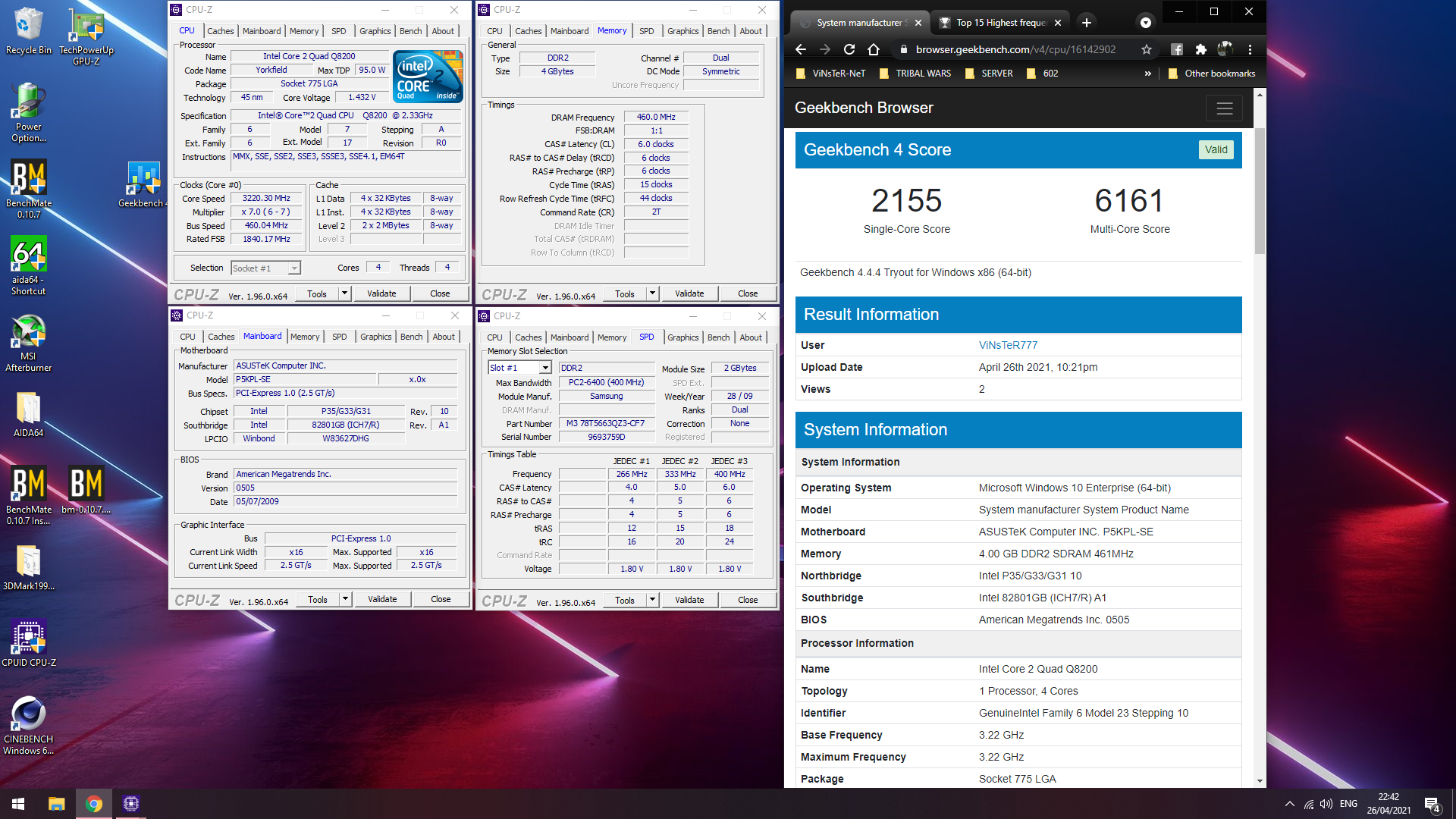The height and width of the screenshot is (819, 1456).
Task: Open Power Options desktop shortcut
Action: (28, 112)
